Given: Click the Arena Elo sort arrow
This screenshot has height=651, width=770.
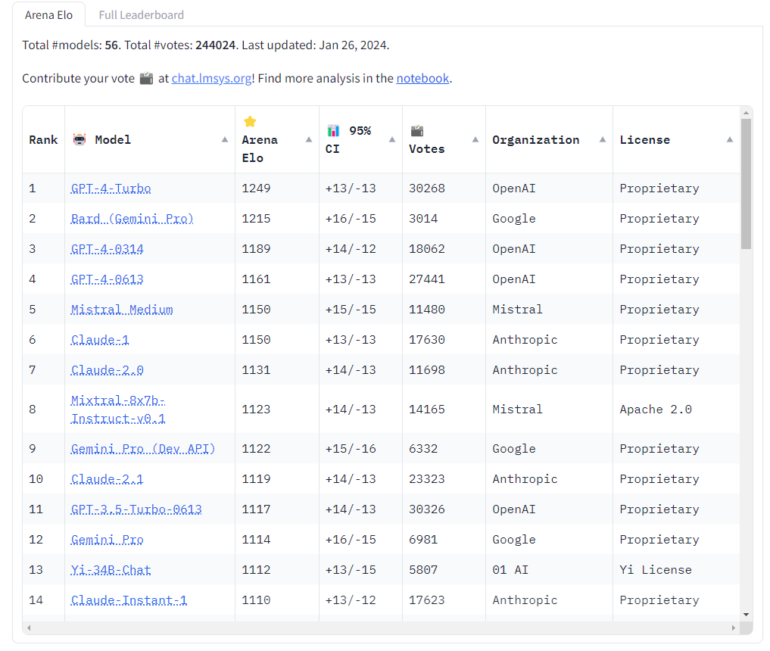Looking at the screenshot, I should pyautogui.click(x=308, y=140).
